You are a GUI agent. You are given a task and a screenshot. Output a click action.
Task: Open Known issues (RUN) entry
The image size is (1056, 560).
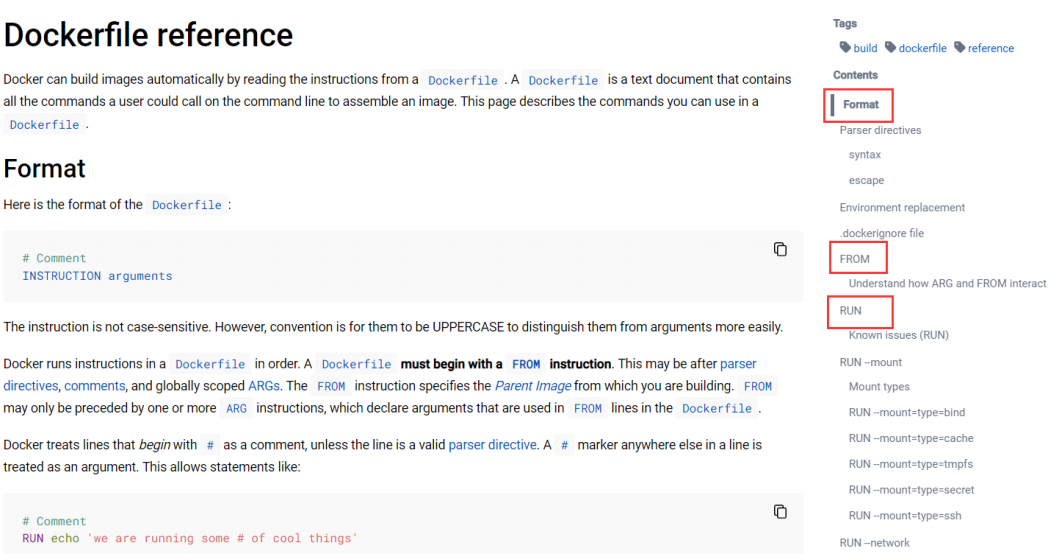tap(898, 335)
